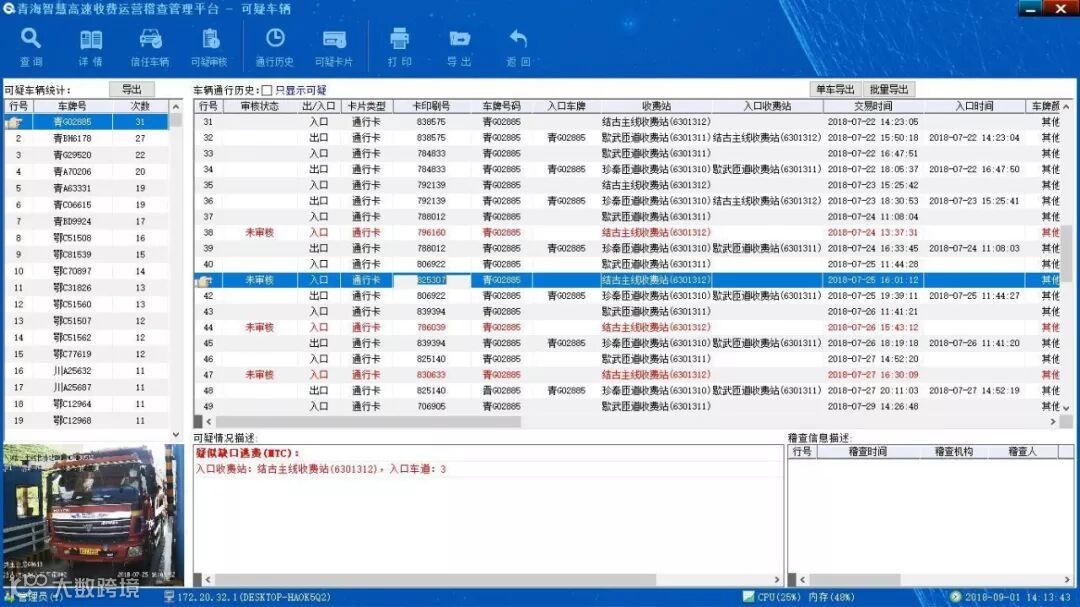This screenshot has height=607, width=1080.
Task: Click card number 706905 in row 49
Action: (431, 407)
